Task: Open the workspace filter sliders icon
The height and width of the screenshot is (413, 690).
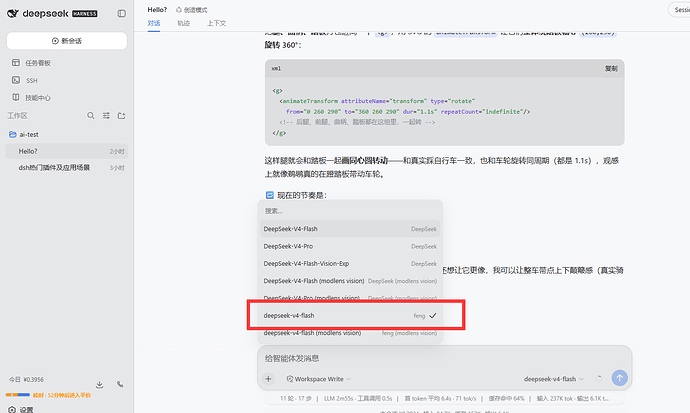Action: pos(106,116)
